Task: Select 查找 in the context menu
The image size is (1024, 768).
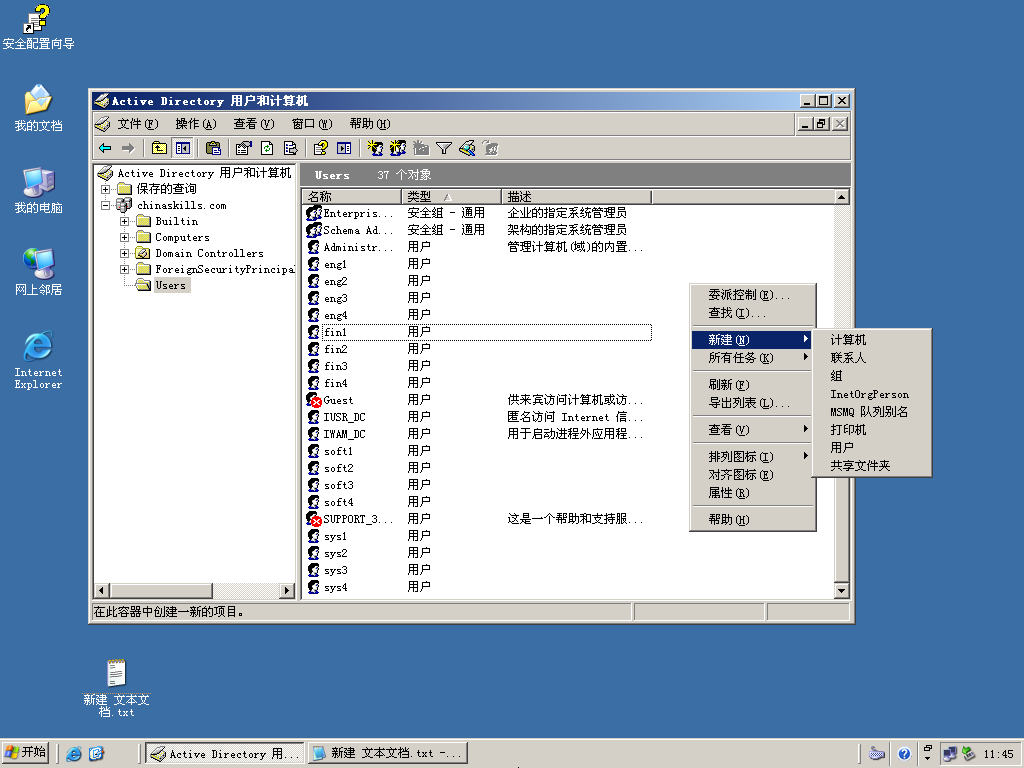Action: 752,313
